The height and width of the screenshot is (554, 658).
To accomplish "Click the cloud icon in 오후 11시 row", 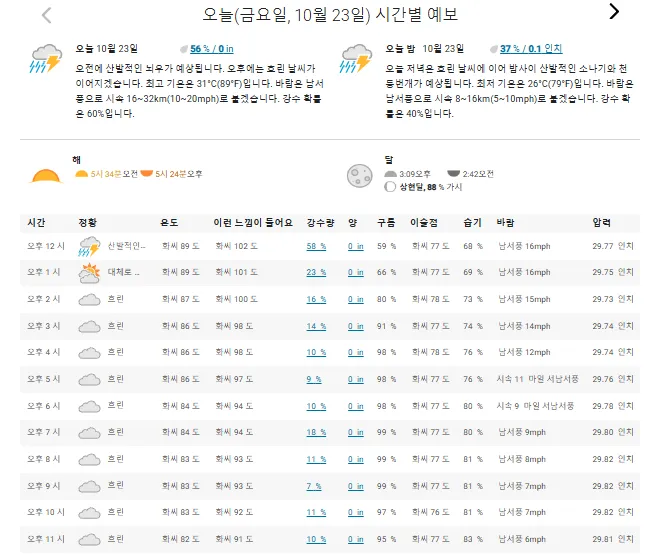I will (x=89, y=540).
